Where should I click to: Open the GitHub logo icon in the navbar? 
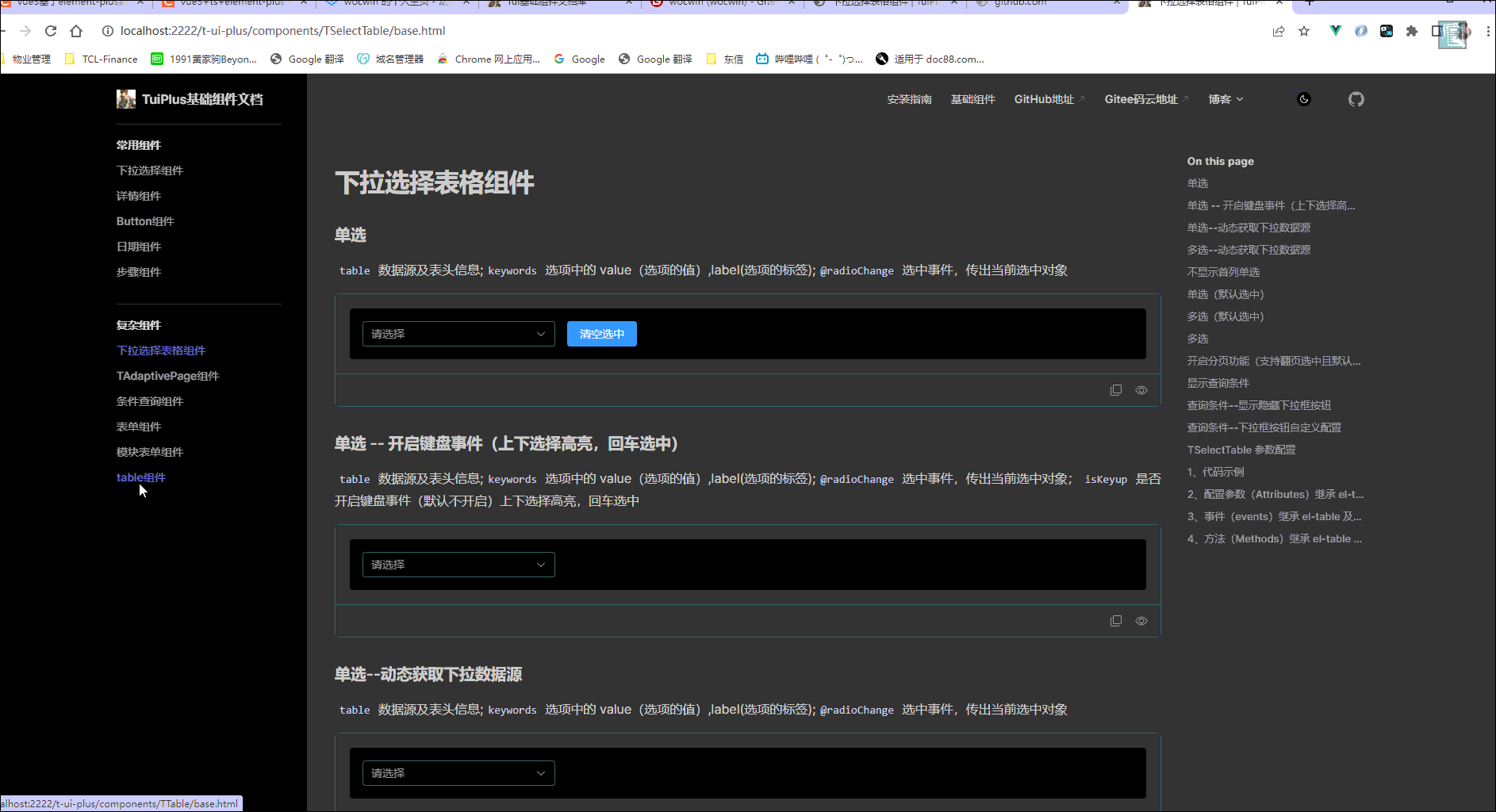[1356, 99]
